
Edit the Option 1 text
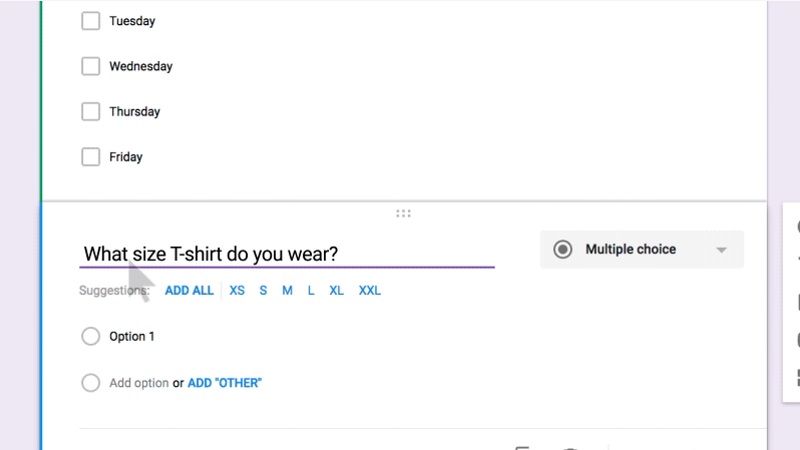[x=132, y=337]
